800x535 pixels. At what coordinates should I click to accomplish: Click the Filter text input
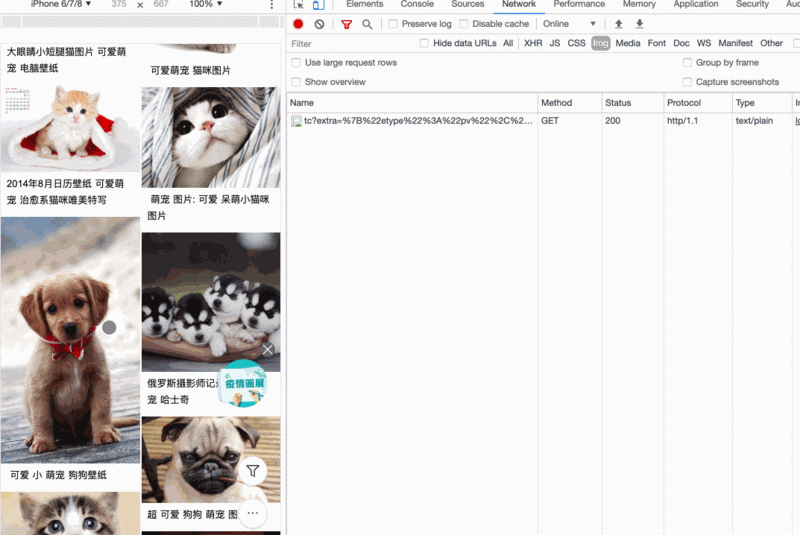coord(352,44)
